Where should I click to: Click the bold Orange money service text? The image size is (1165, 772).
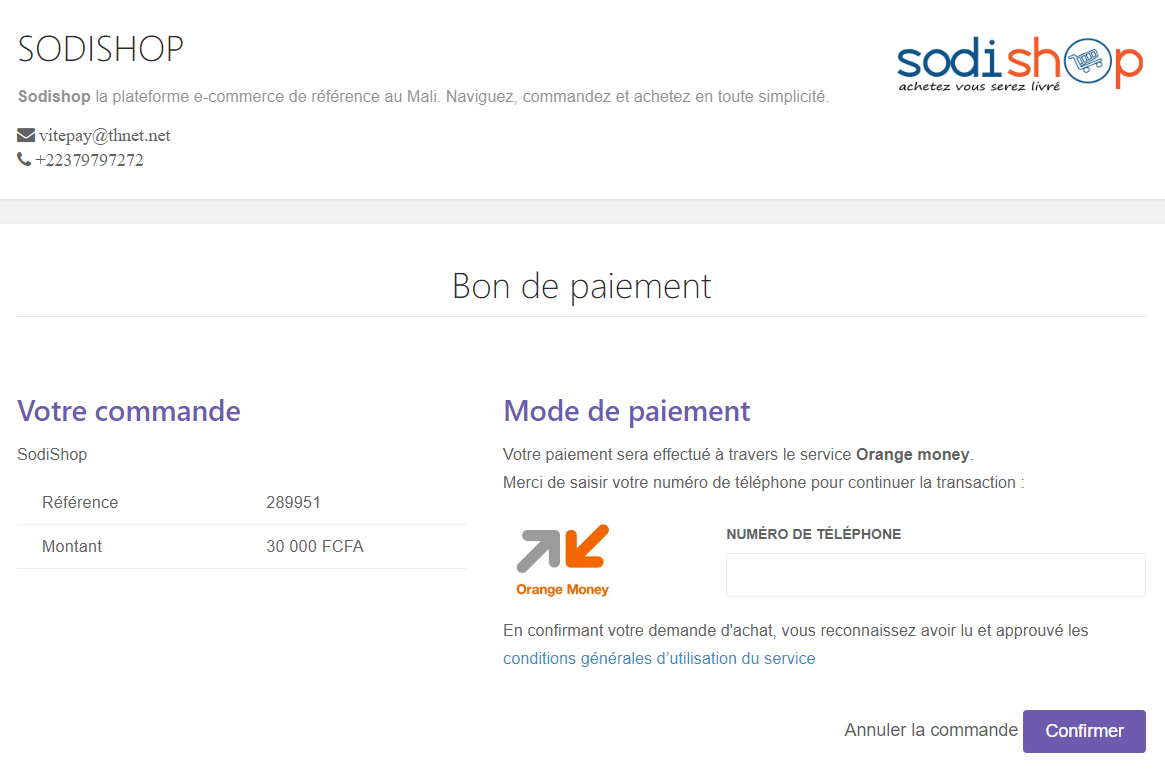[x=912, y=455]
